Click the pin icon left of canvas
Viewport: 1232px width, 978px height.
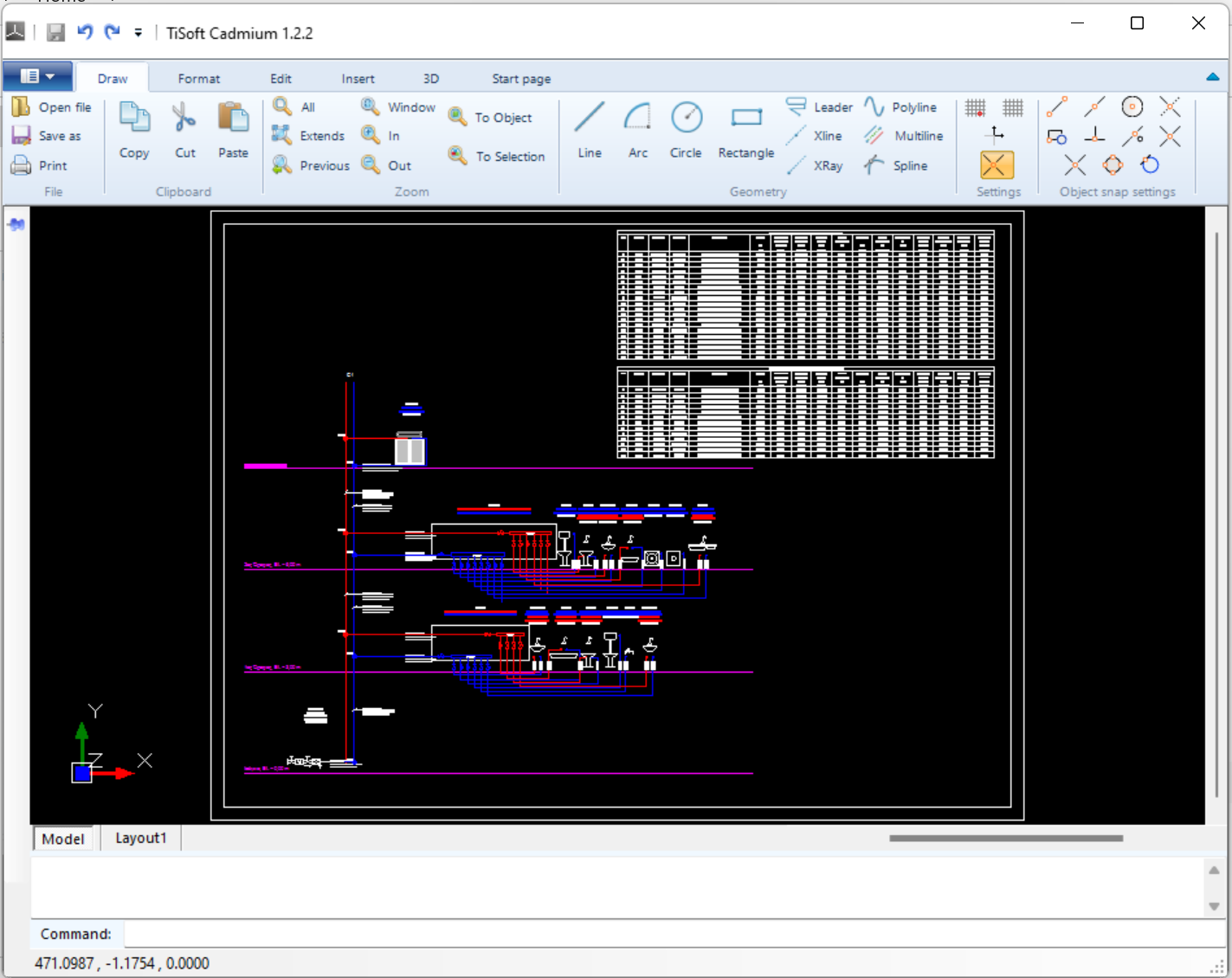pos(16,224)
